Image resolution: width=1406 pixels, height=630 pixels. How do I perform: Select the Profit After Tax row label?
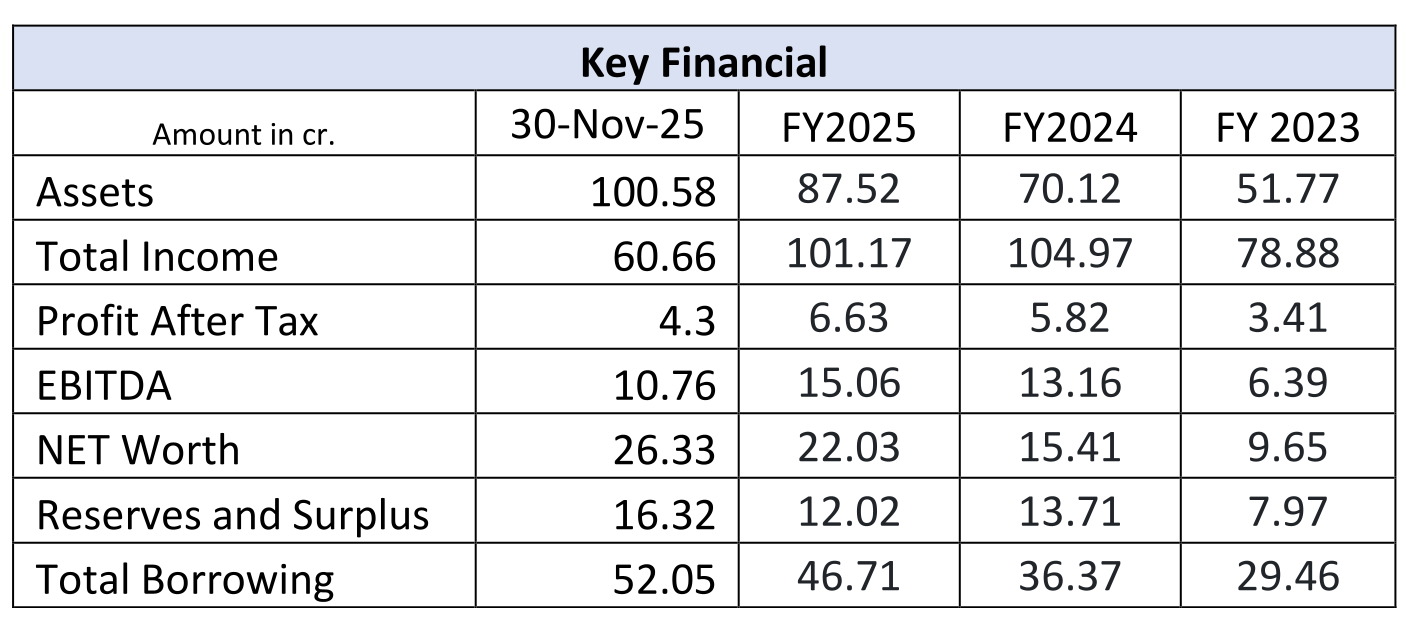(x=177, y=321)
